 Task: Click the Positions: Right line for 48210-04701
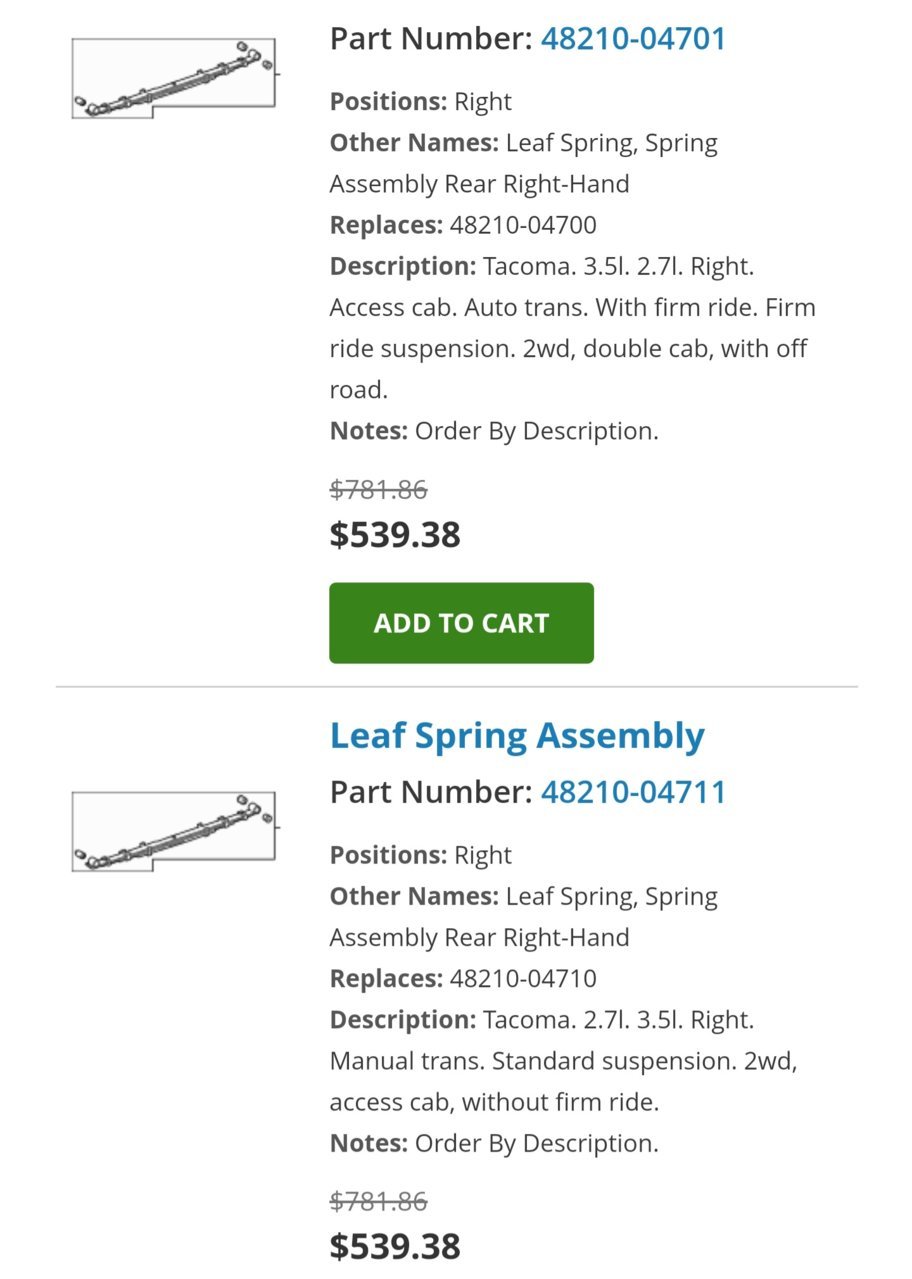[x=420, y=102]
